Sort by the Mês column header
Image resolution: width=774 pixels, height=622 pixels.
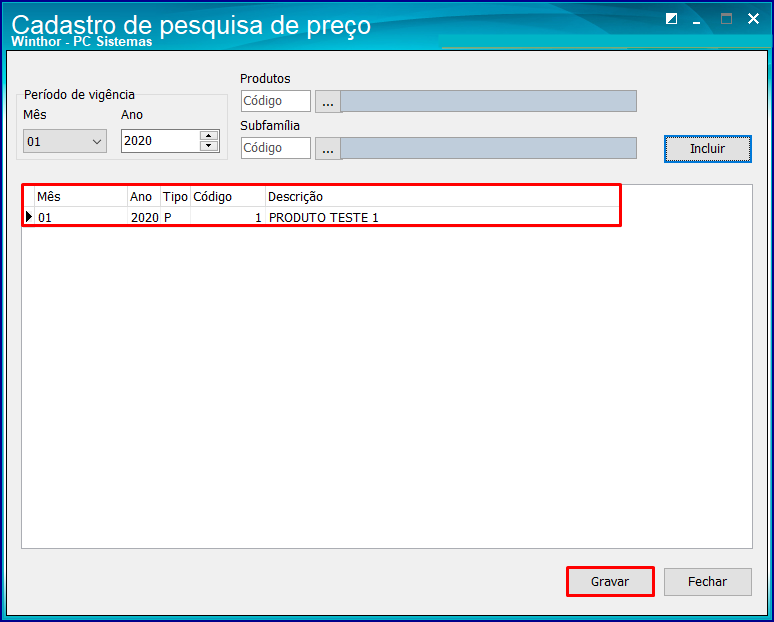(x=81, y=196)
